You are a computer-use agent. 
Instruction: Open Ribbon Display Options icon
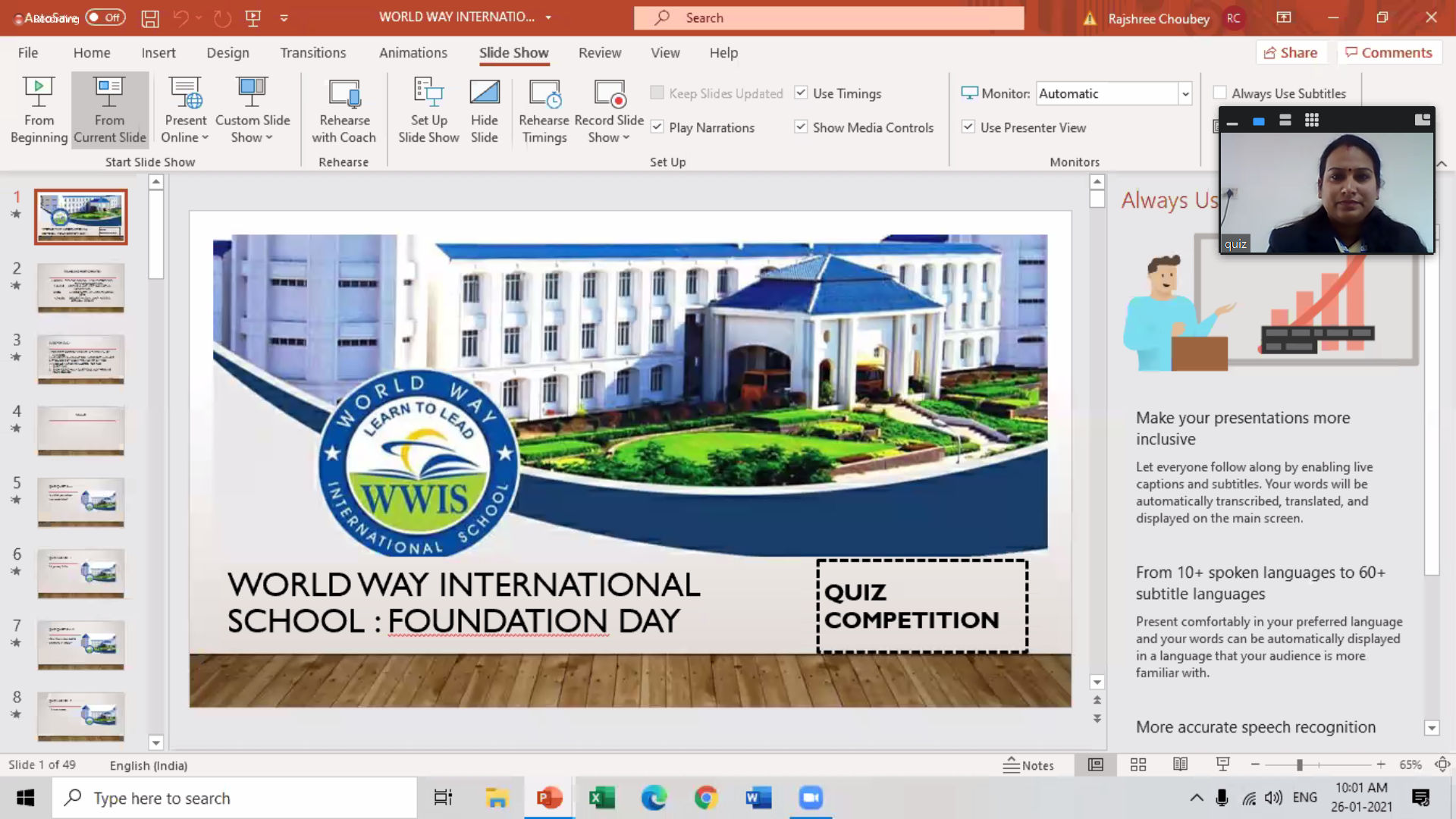(x=1284, y=17)
